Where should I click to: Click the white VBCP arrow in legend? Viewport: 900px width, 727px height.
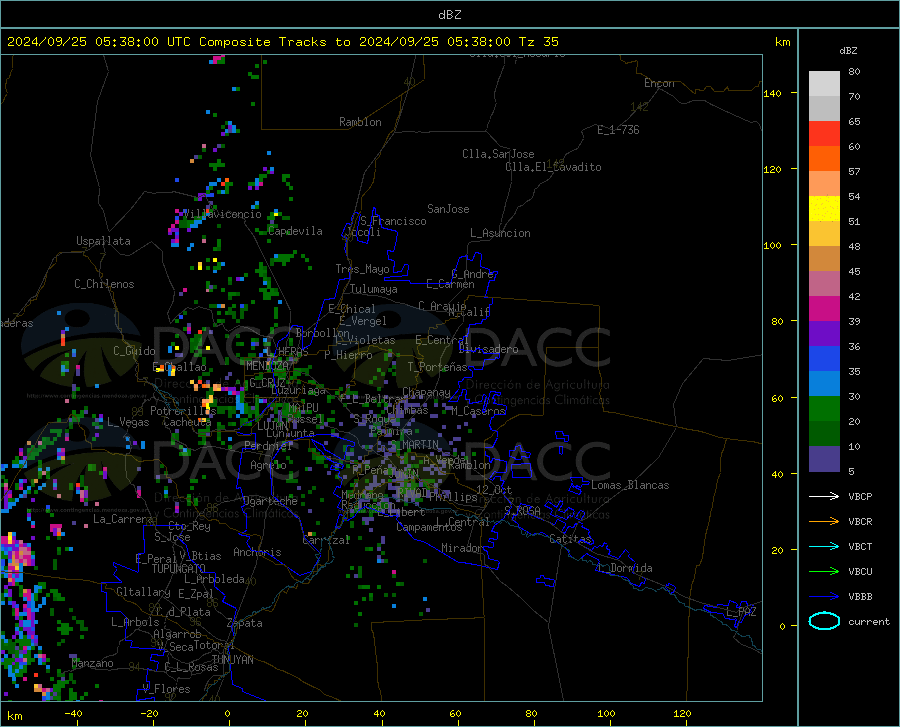[824, 496]
